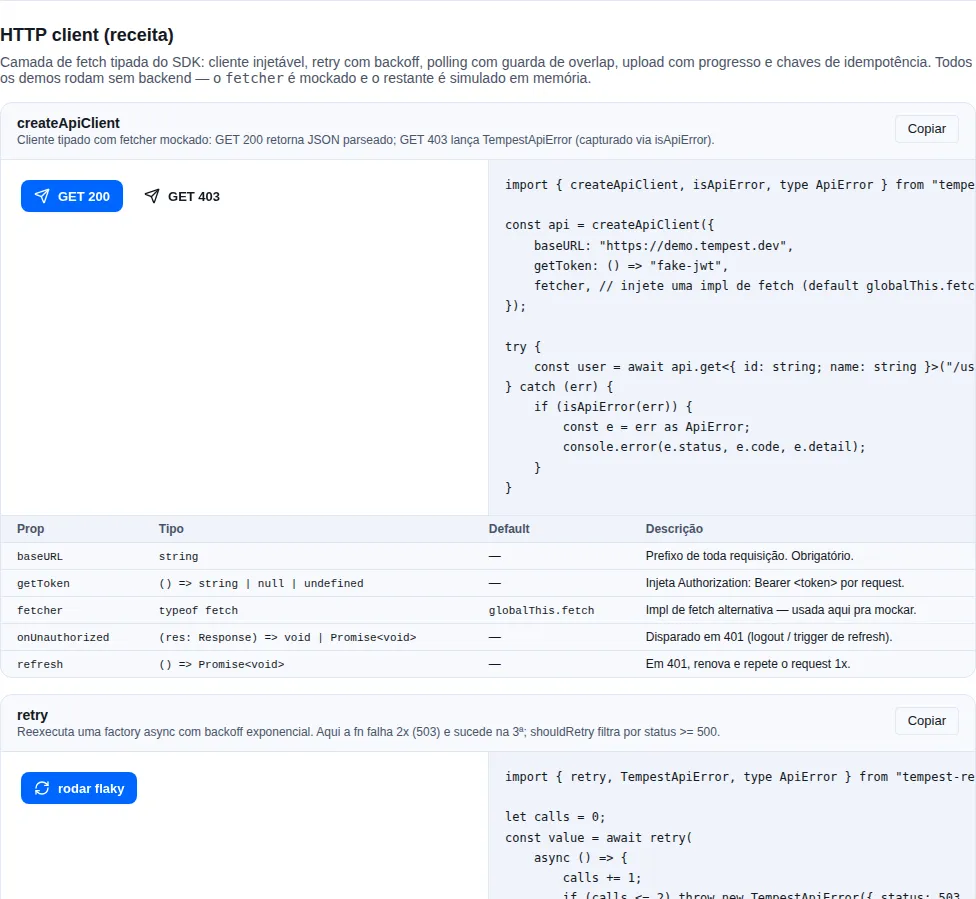This screenshot has height=899, width=976.
Task: Click 'Em 401, renova e repete' description
Action: pyautogui.click(x=748, y=664)
